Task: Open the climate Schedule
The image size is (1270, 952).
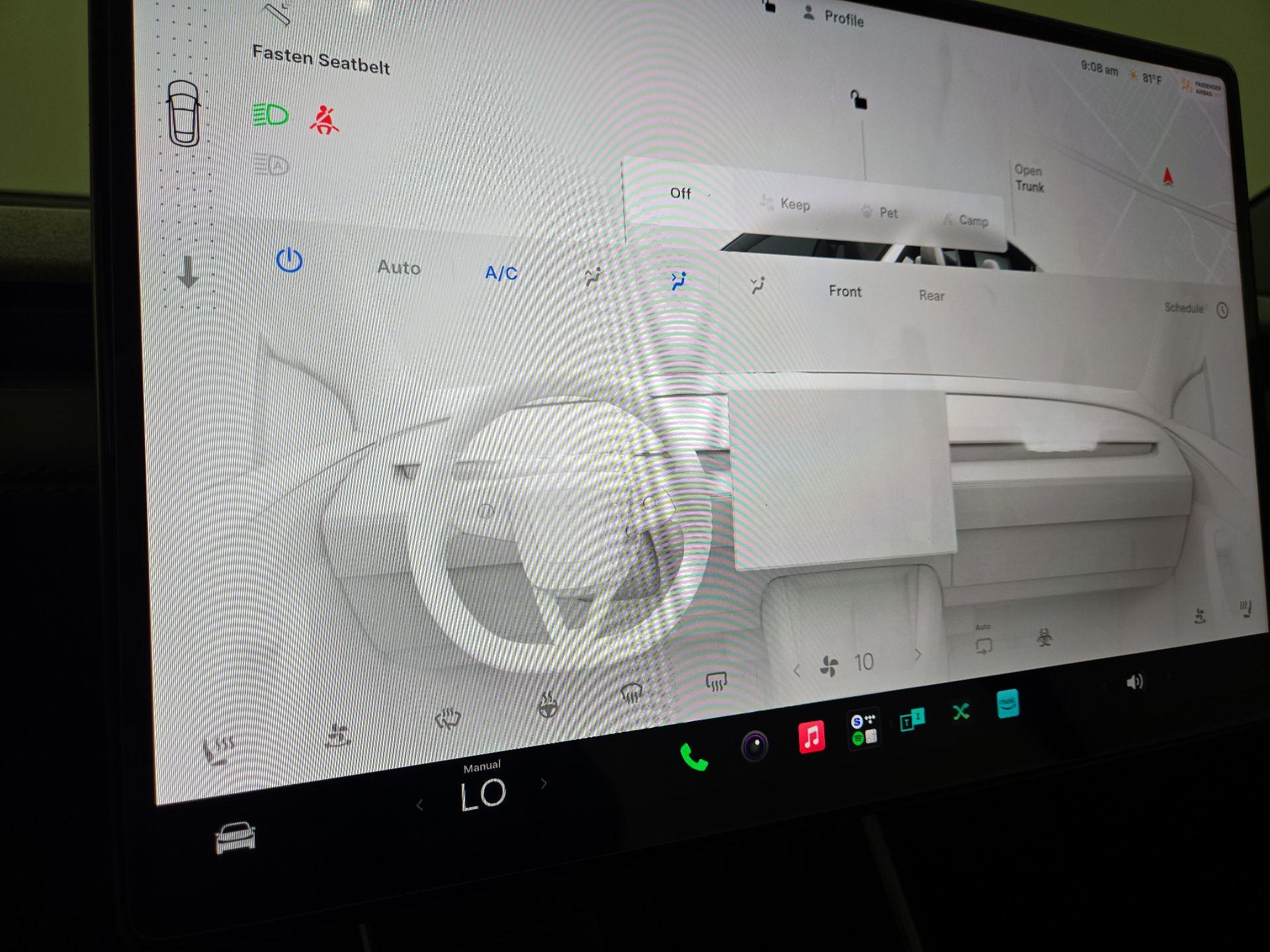Action: click(1183, 307)
